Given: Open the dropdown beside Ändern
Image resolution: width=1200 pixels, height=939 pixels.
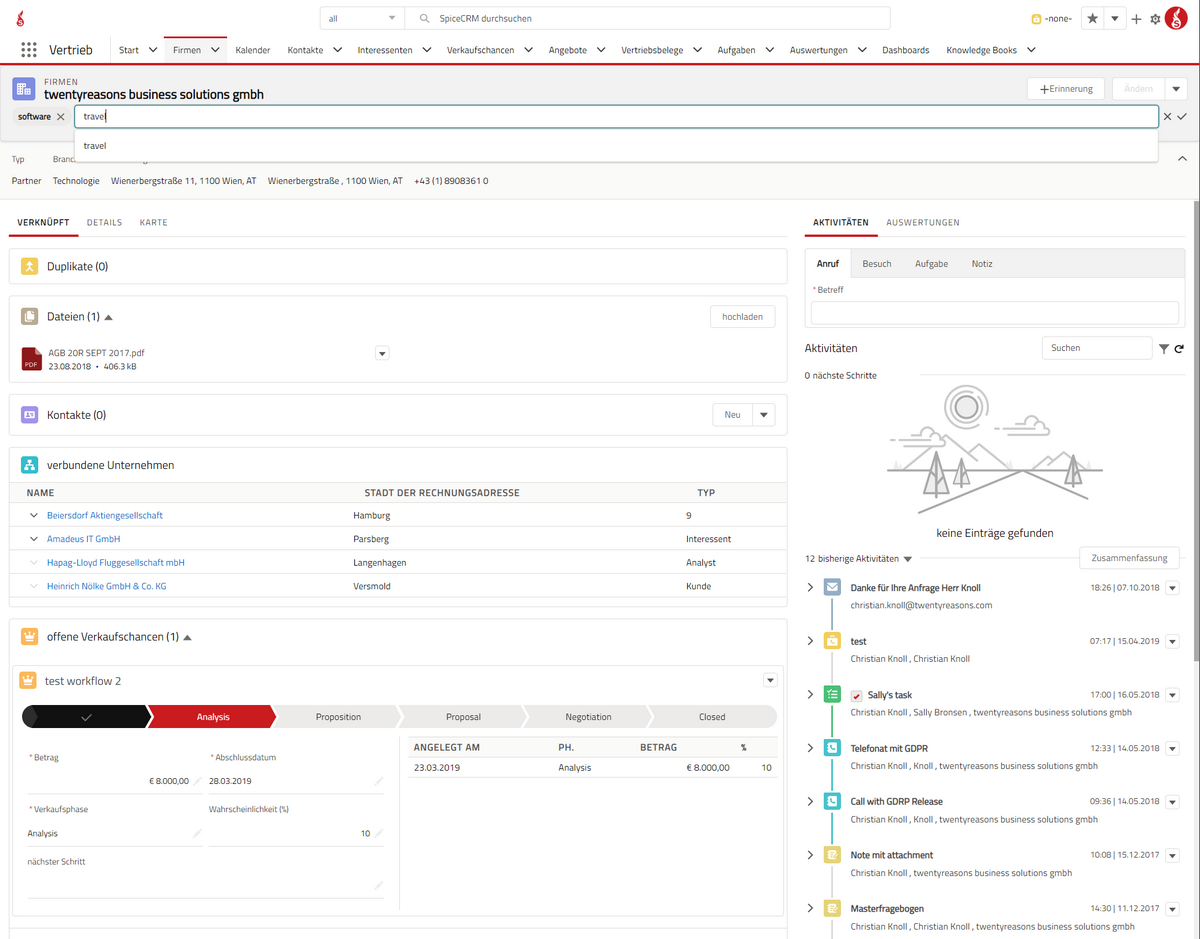Looking at the screenshot, I should coord(1176,89).
